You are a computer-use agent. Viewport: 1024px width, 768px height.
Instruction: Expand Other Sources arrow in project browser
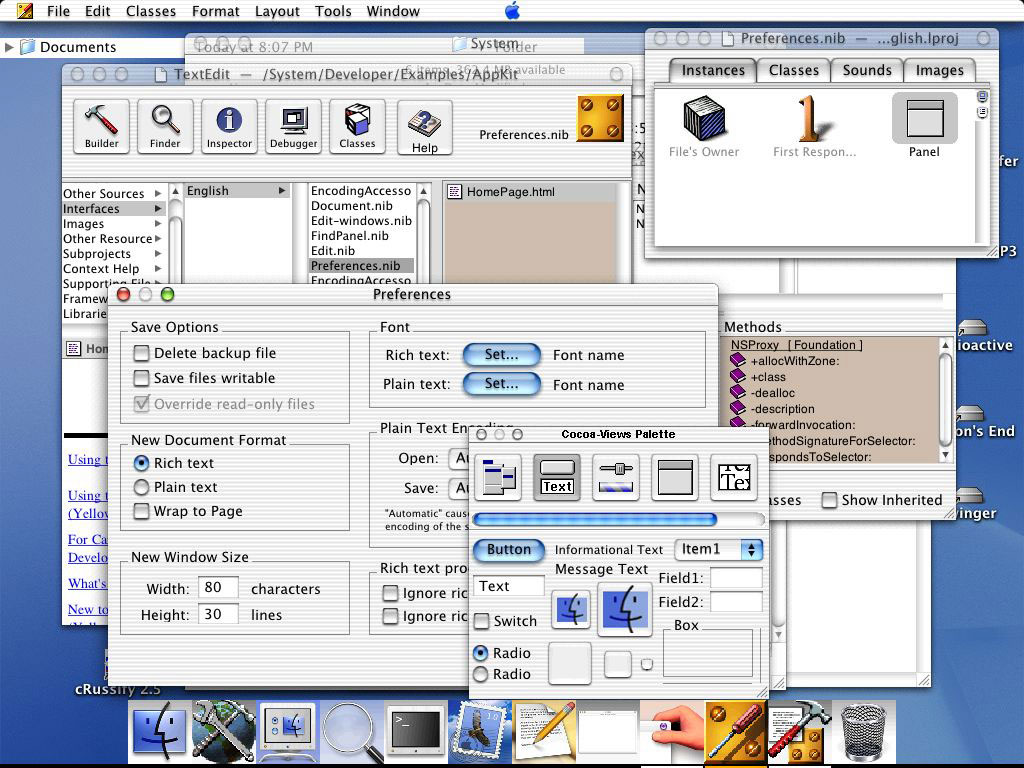pyautogui.click(x=158, y=193)
